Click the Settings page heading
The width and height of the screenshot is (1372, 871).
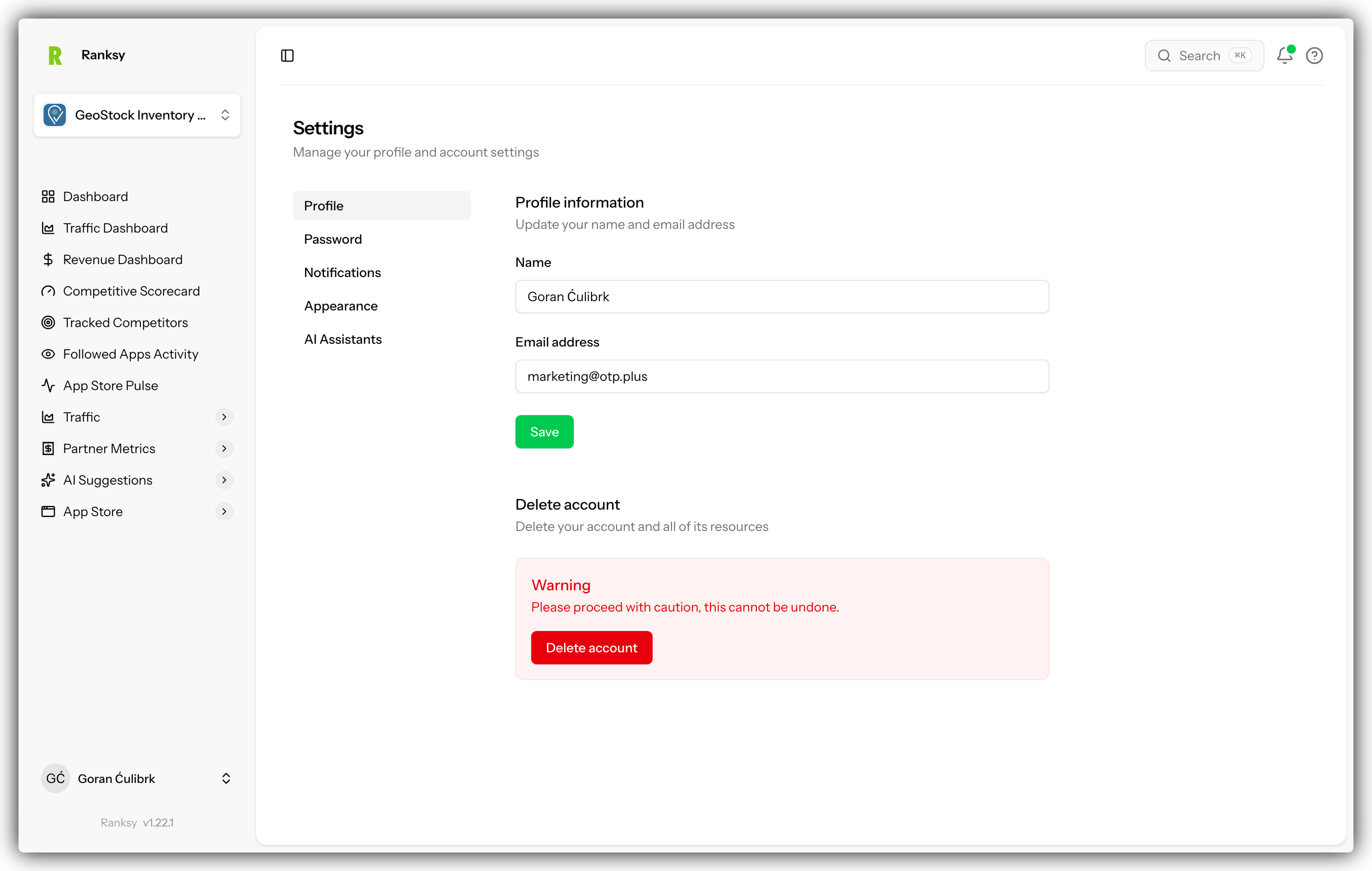point(328,128)
